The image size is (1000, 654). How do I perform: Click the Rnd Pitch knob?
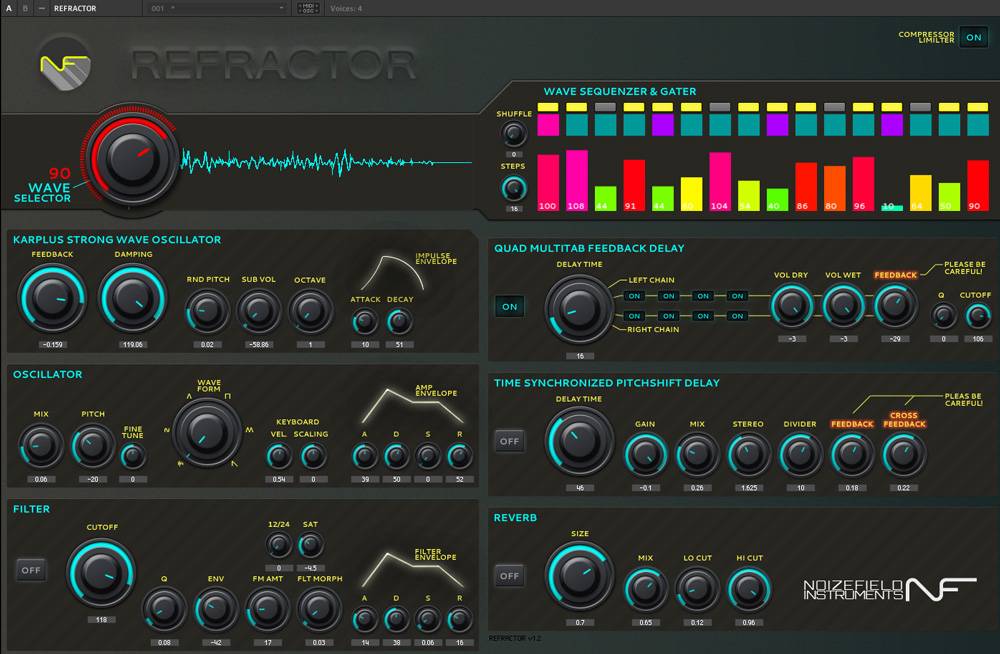(207, 311)
